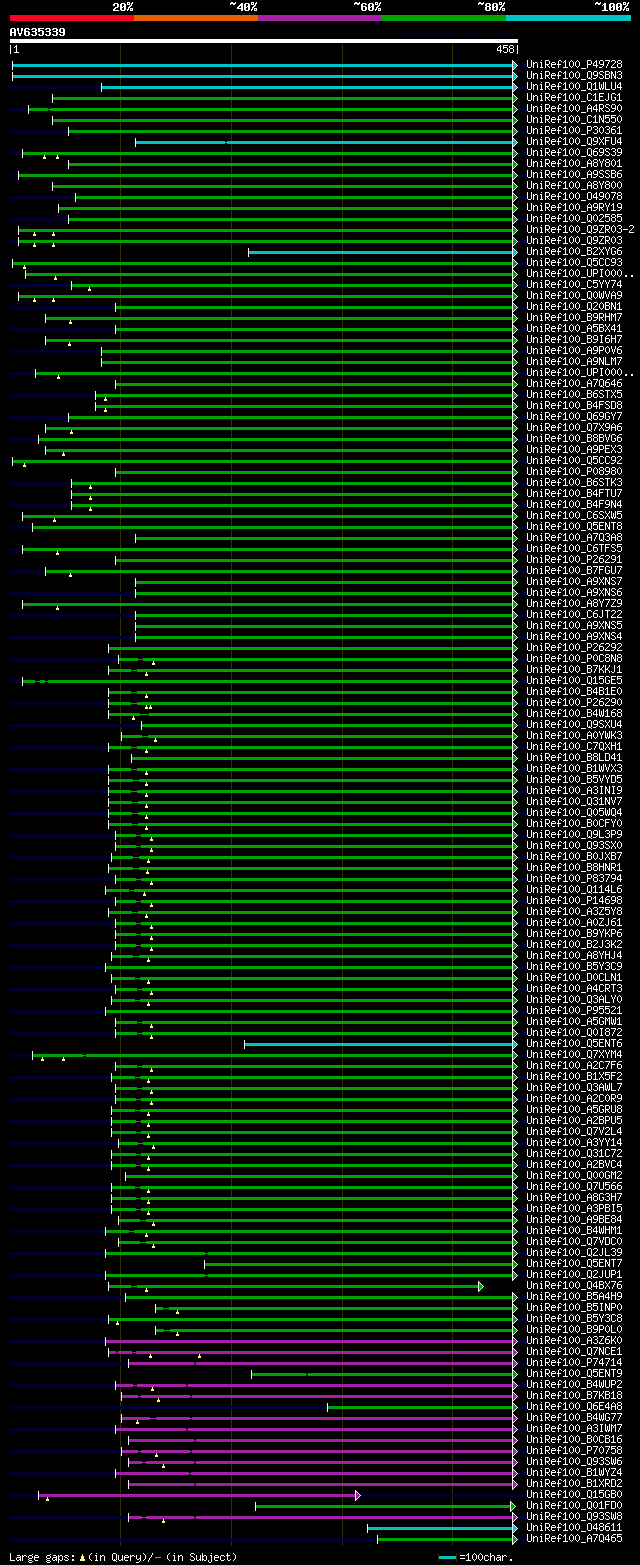
Task: Click the UniRef100_P83794 entry
Action: coord(574,878)
